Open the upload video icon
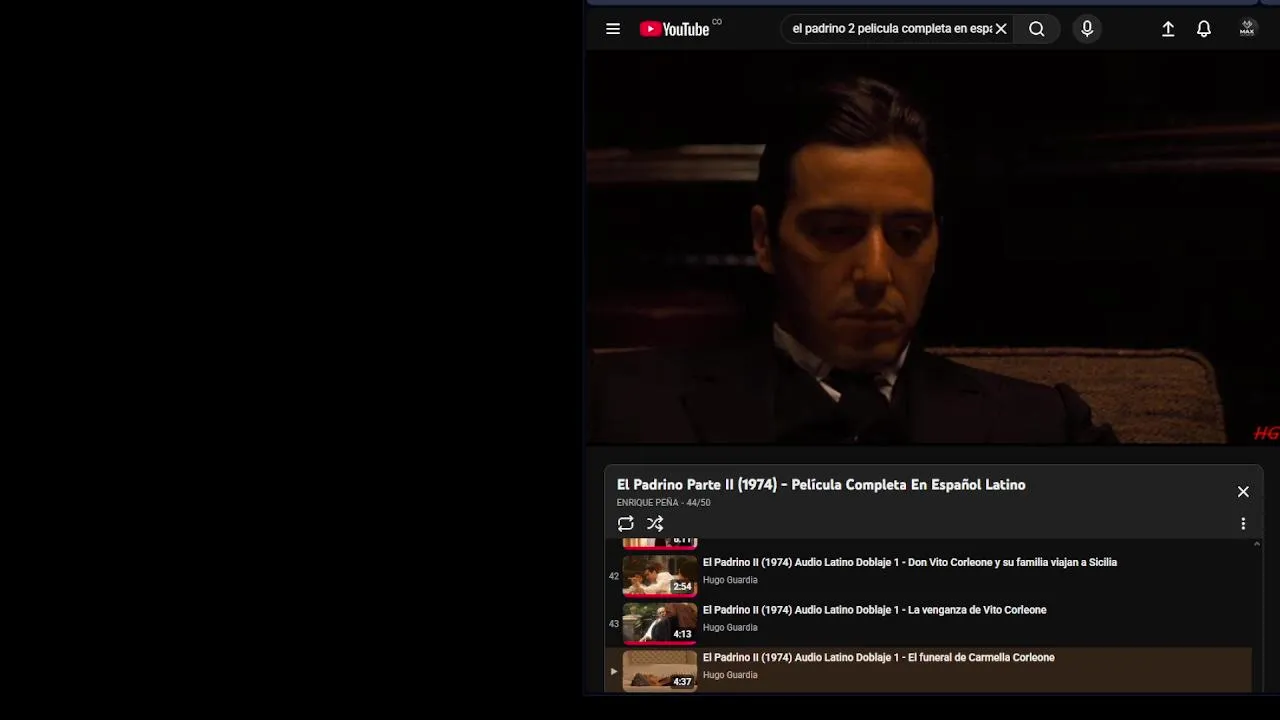Screen dimensions: 1280x720 click(1168, 29)
